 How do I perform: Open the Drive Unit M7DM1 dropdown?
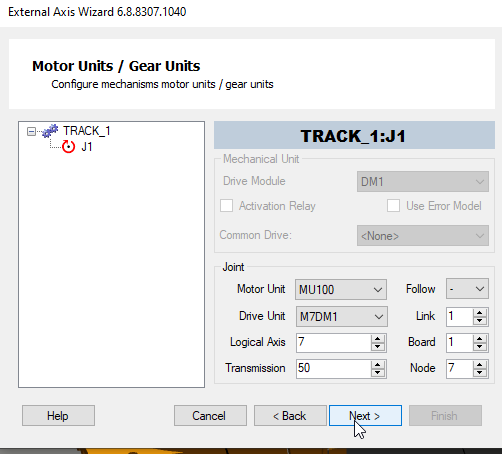pos(341,316)
